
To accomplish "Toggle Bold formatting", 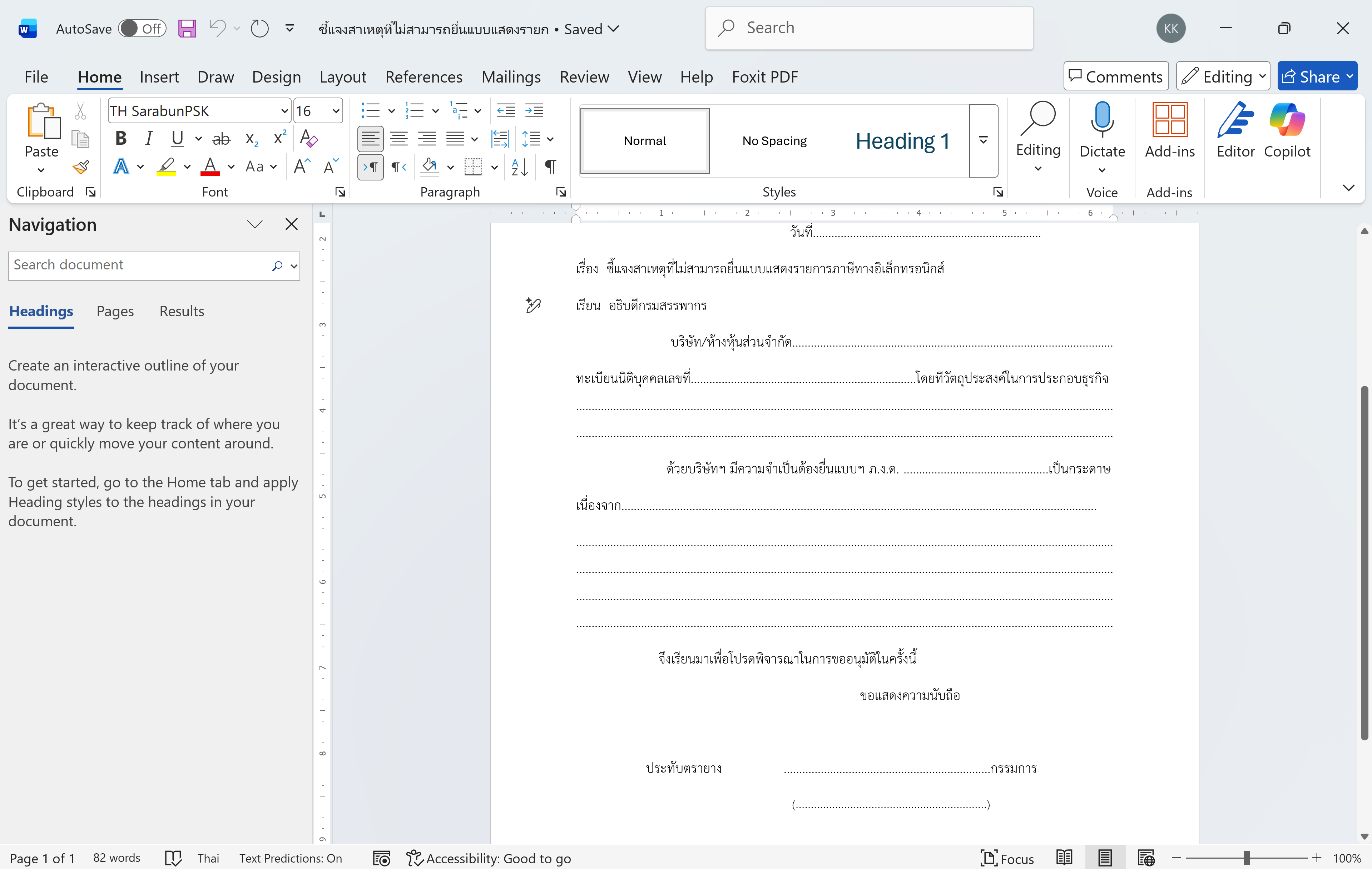I will tap(121, 139).
